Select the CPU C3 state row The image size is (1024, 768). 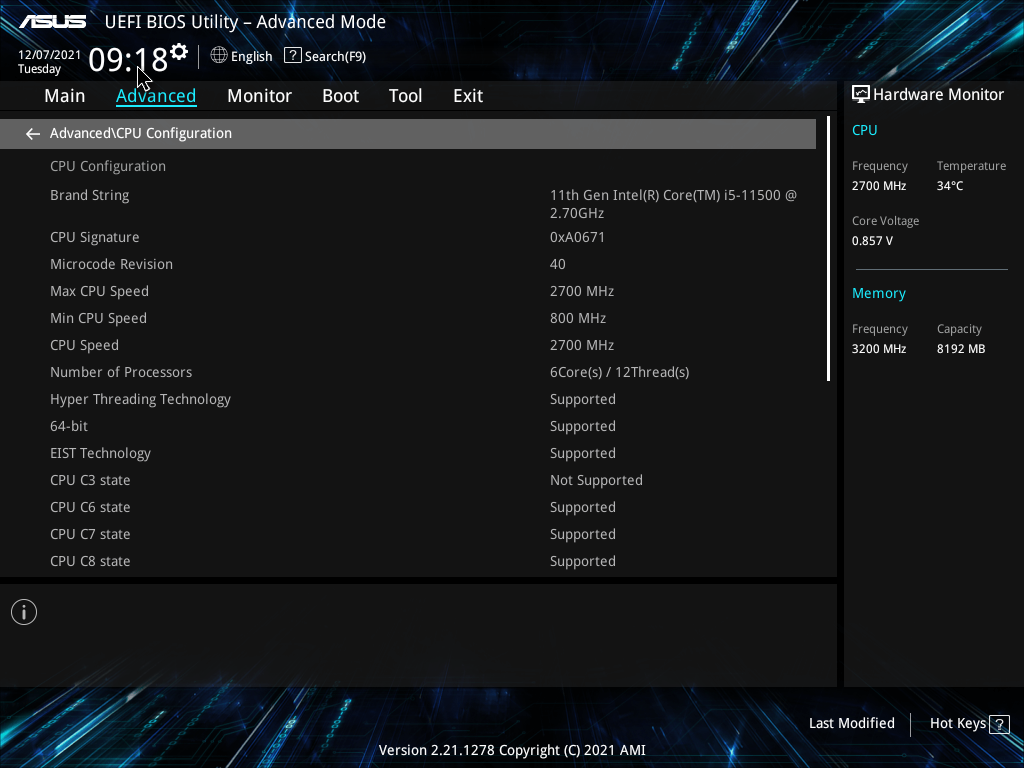[408, 481]
